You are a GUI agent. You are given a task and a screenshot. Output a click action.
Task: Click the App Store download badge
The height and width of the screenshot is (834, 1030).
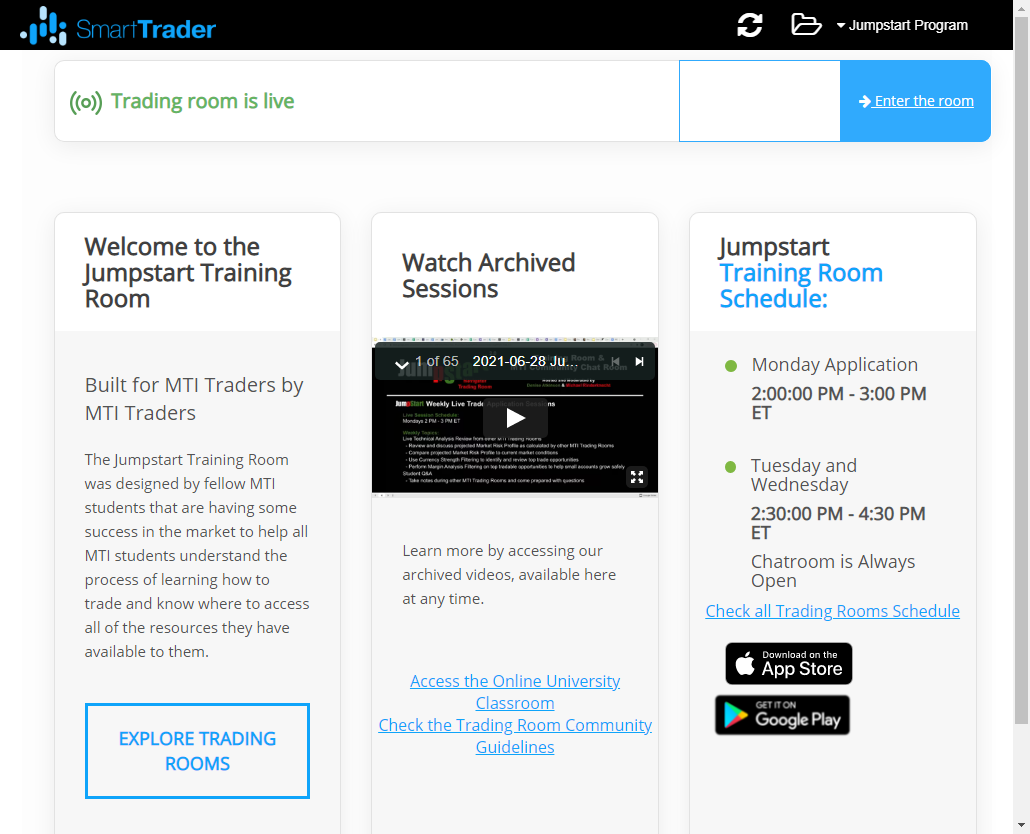(788, 663)
